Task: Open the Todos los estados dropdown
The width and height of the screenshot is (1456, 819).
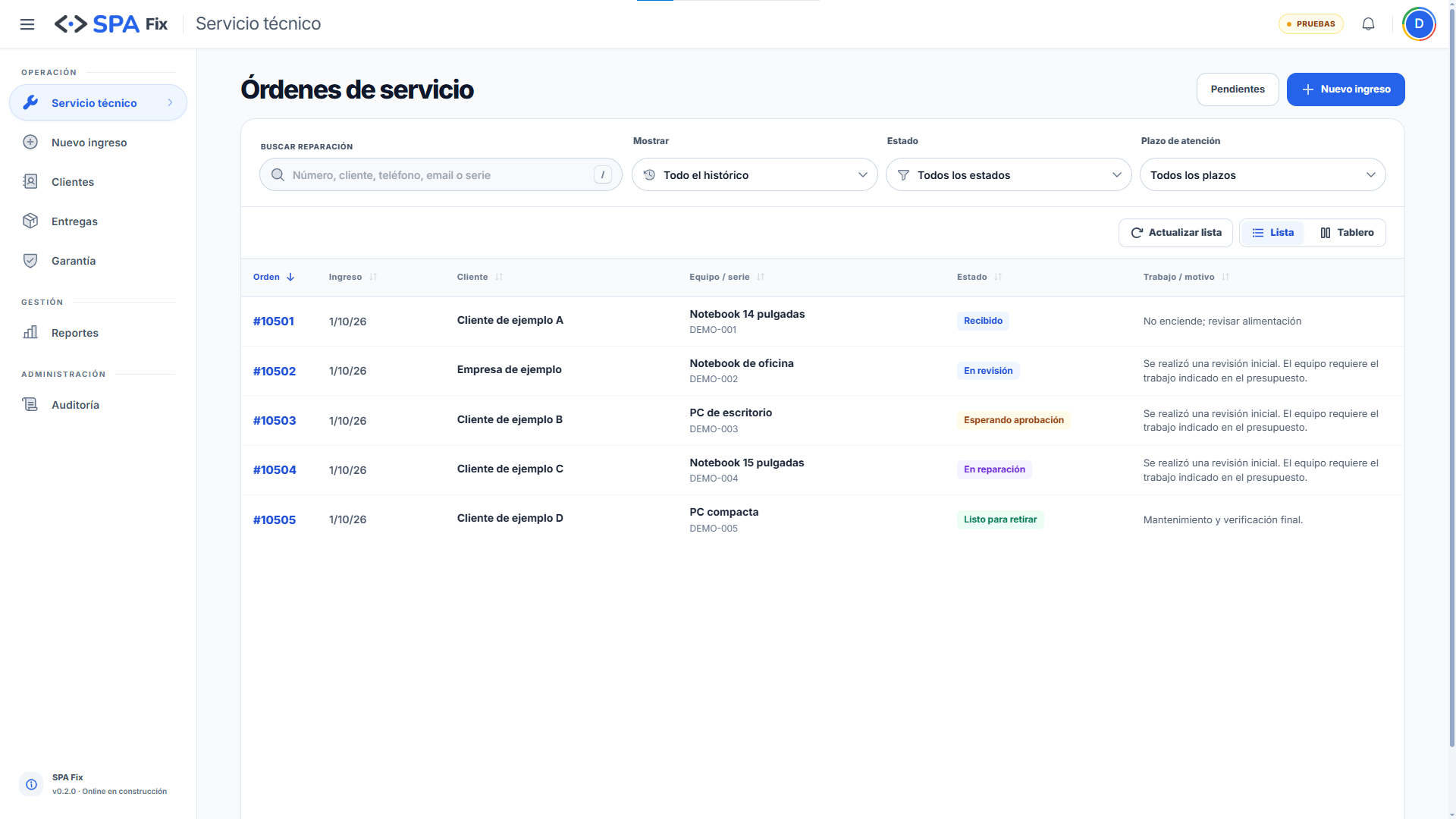Action: point(1009,175)
